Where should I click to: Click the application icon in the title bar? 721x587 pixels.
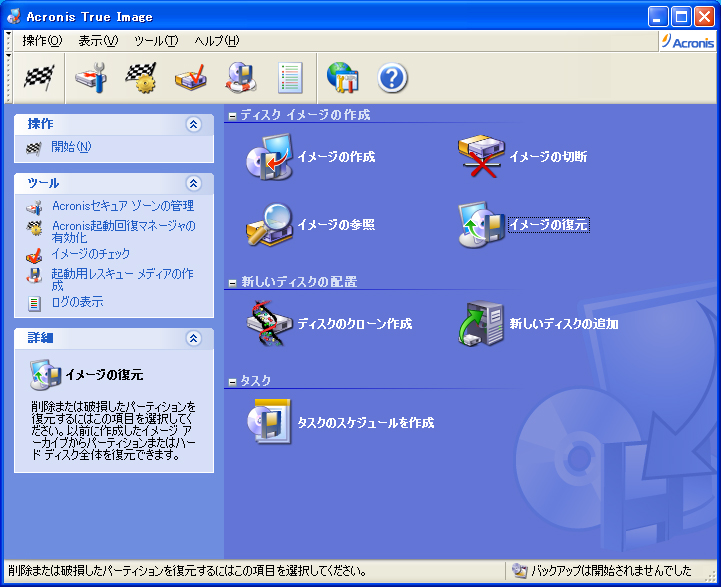point(14,16)
